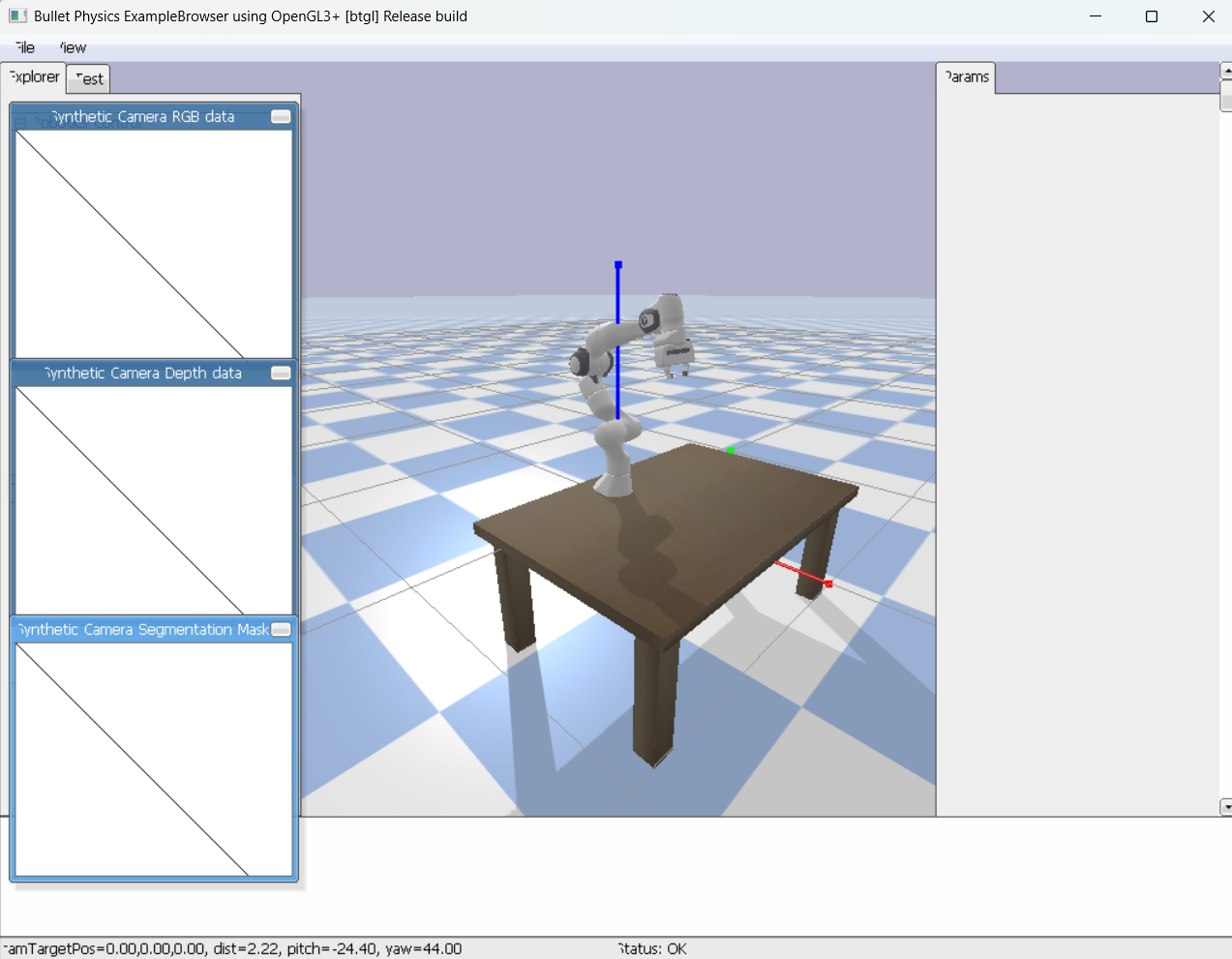
Task: Switch to the Test tab
Action: click(88, 78)
